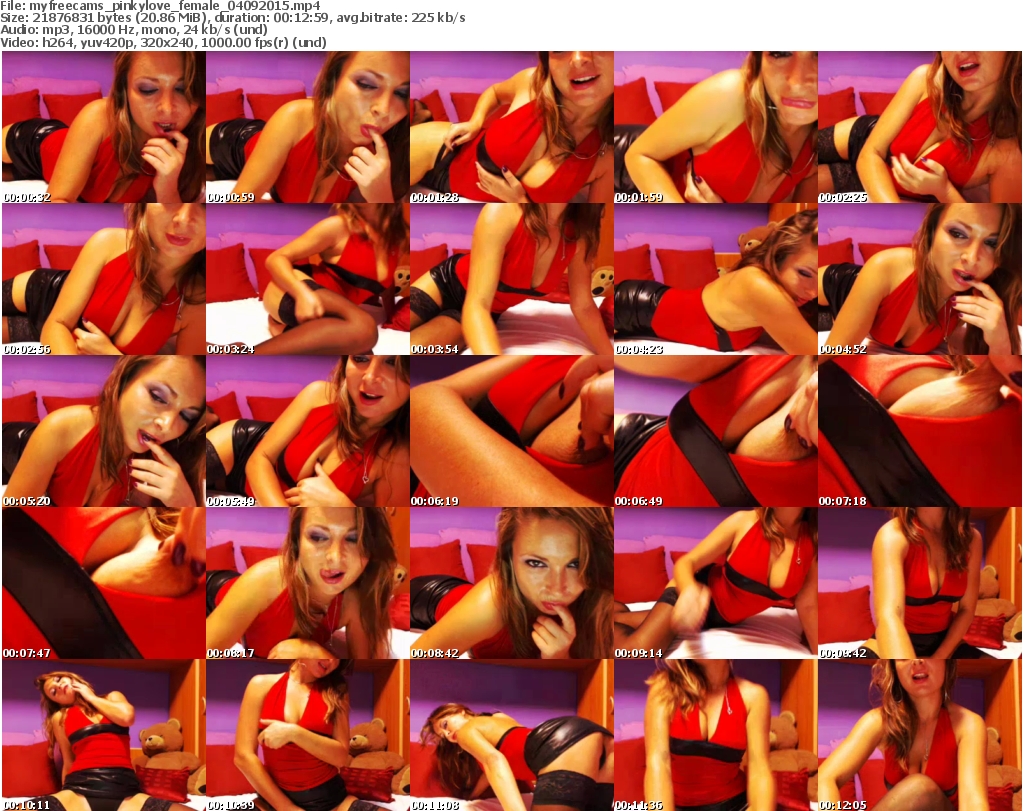Viewport: 1024px width, 811px height.
Task: Pick the thumbnail at 00:04:23
Action: point(716,279)
